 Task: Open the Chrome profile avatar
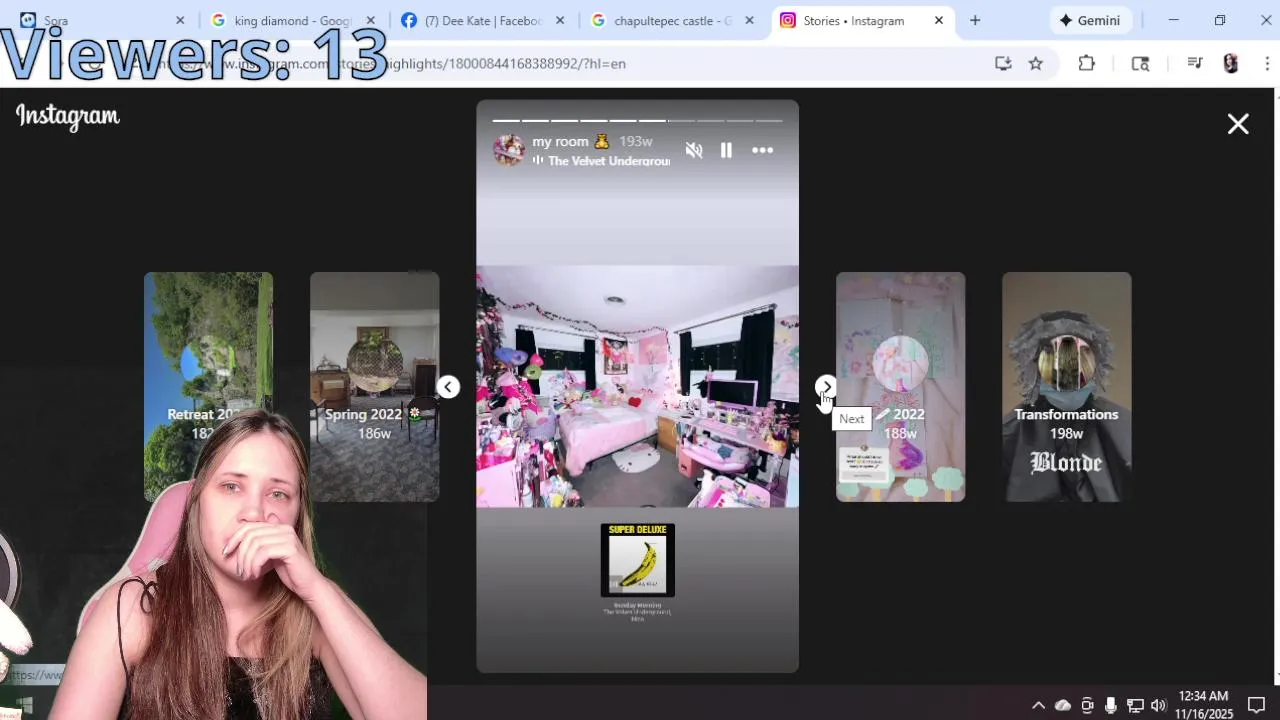tap(1231, 63)
